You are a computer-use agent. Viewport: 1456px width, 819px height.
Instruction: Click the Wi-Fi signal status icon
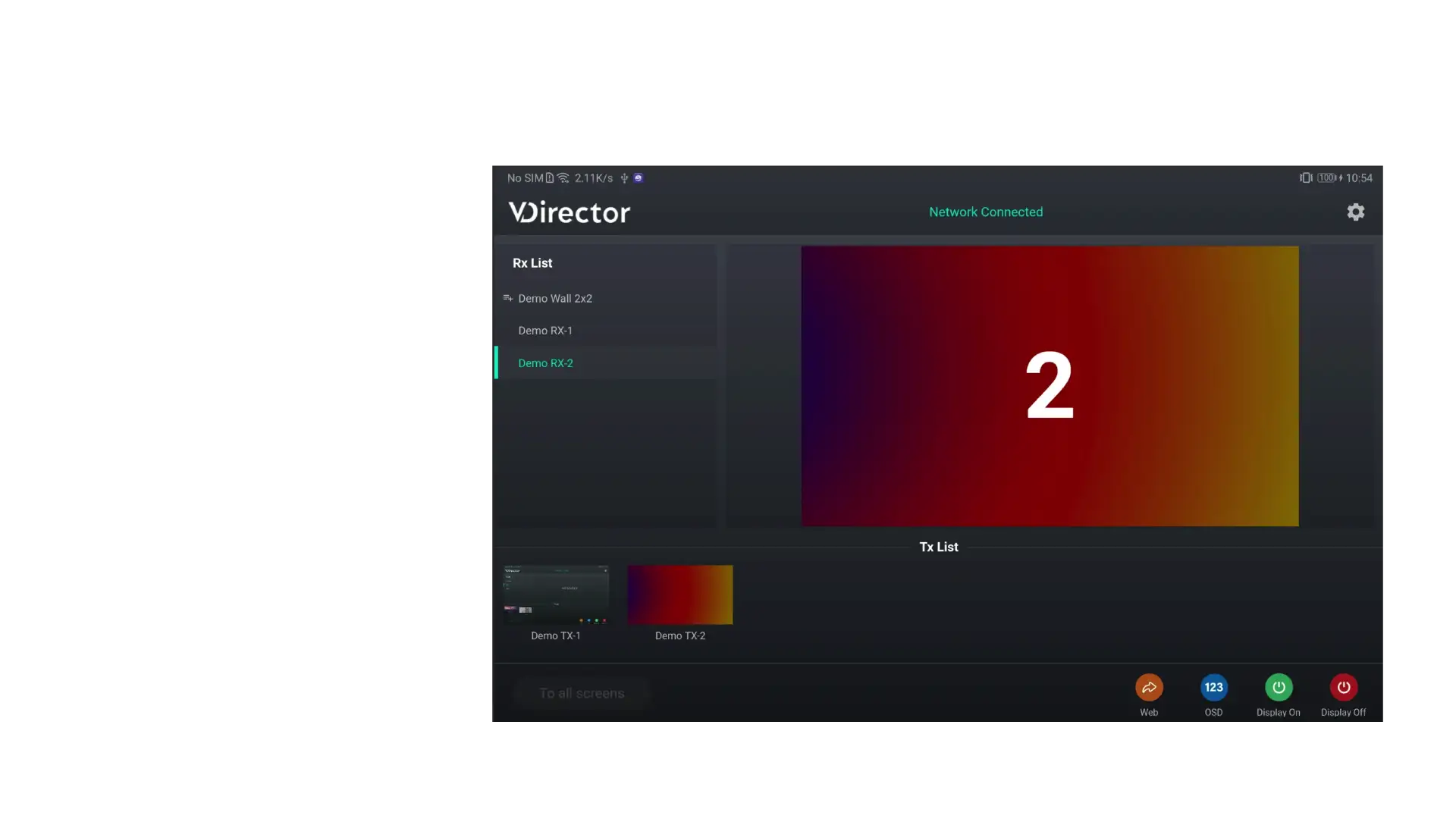563,177
